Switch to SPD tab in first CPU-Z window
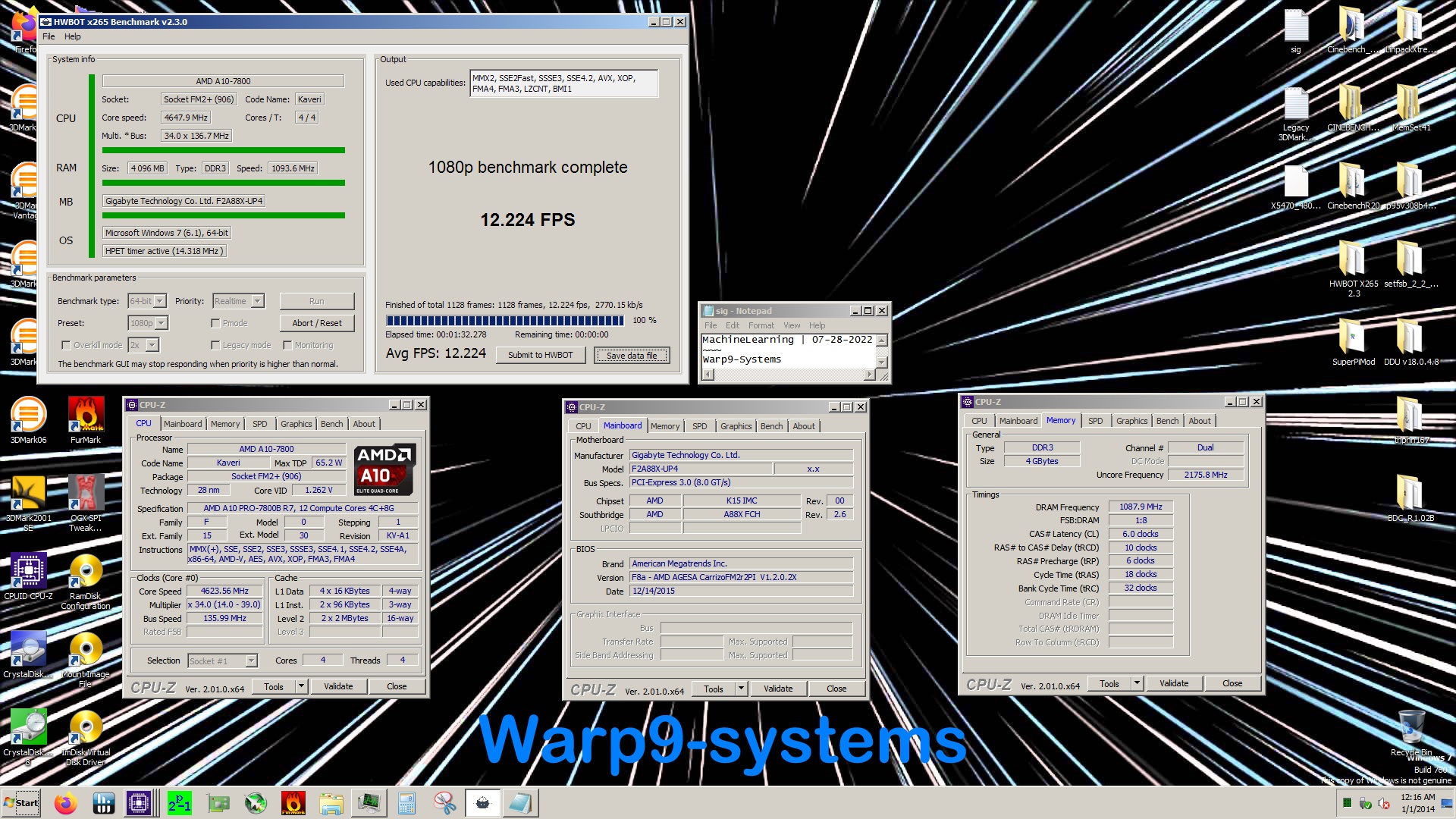1456x819 pixels. click(260, 424)
